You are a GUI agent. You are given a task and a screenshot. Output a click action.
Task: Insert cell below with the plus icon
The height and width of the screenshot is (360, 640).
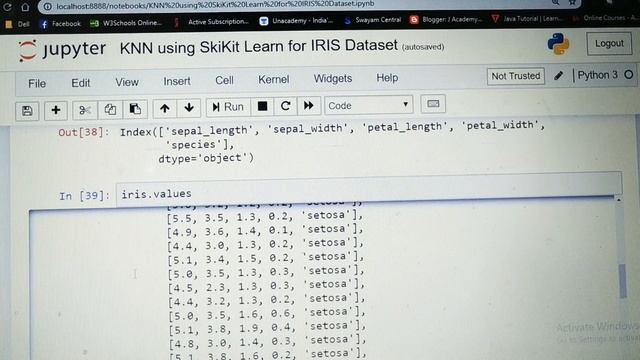pyautogui.click(x=56, y=110)
